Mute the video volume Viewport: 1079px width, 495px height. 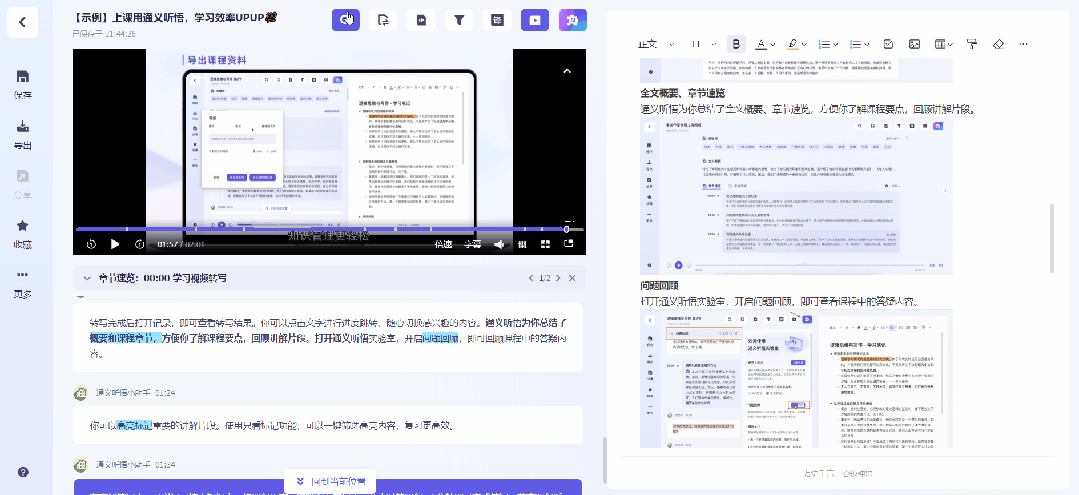499,244
